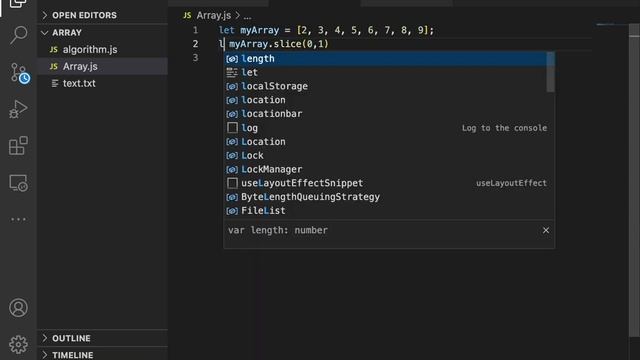The image size is (640, 360).
Task: Open the Run and Debug view
Action: tap(18, 109)
